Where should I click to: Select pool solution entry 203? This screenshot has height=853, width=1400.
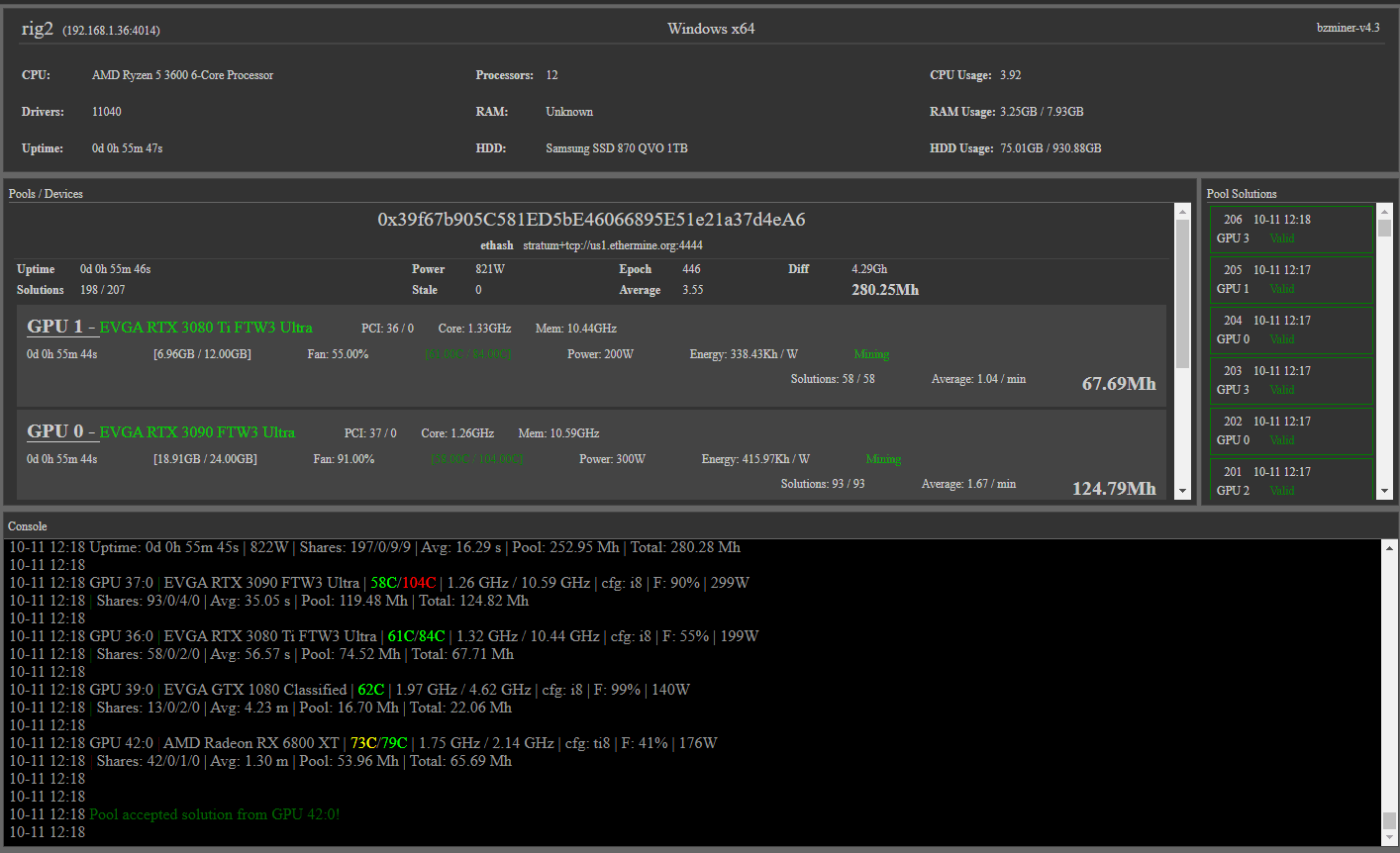(1291, 380)
